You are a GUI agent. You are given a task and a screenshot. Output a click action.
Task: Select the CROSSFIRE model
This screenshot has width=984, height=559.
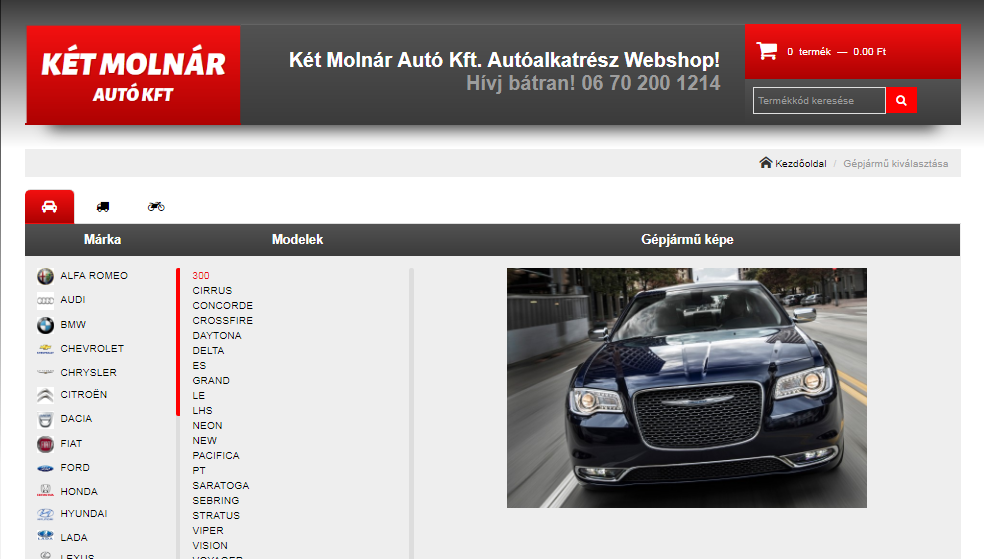(223, 321)
